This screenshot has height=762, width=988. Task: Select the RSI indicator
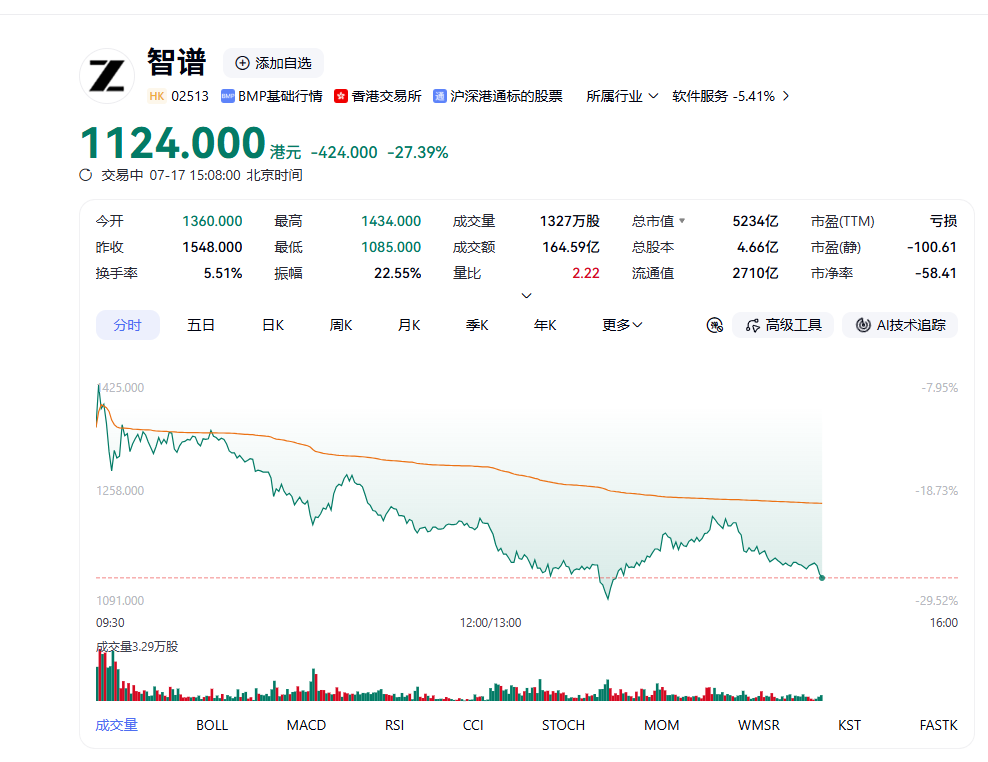pos(394,725)
